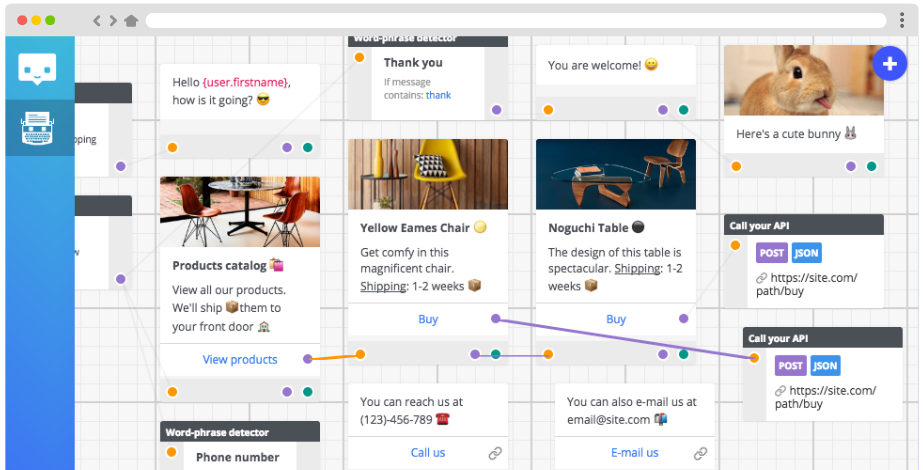This screenshot has width=923, height=470.
Task: Click the Phone number detector block
Action: (x=240, y=445)
